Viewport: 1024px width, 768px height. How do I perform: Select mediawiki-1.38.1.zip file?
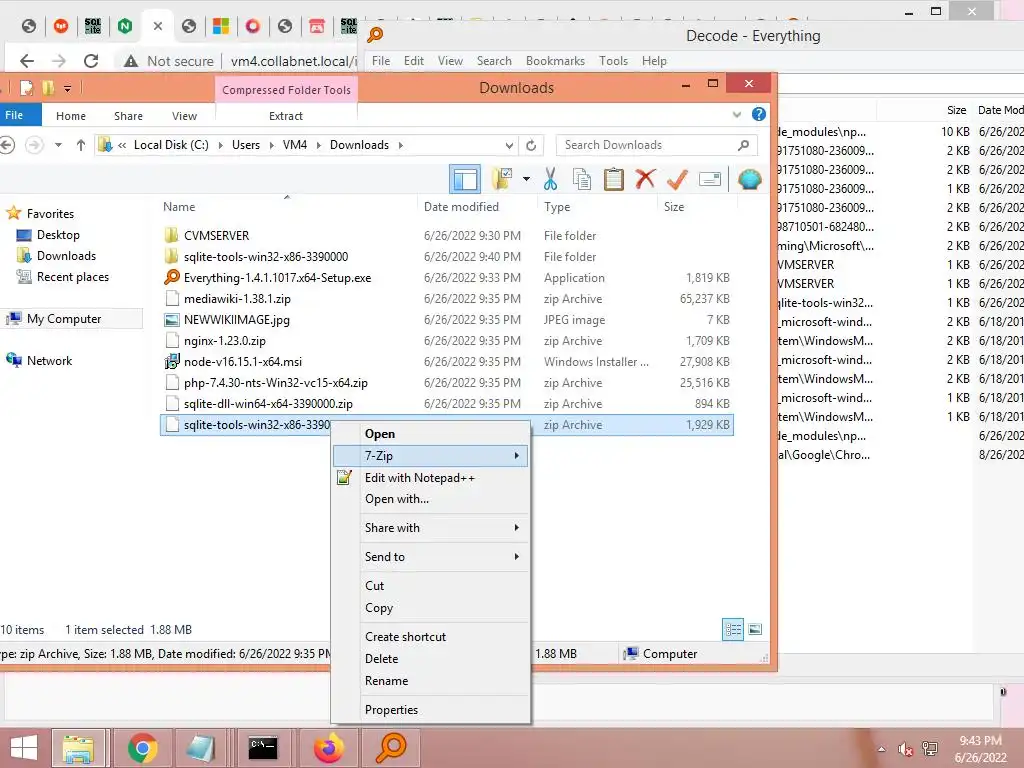[x=237, y=298]
